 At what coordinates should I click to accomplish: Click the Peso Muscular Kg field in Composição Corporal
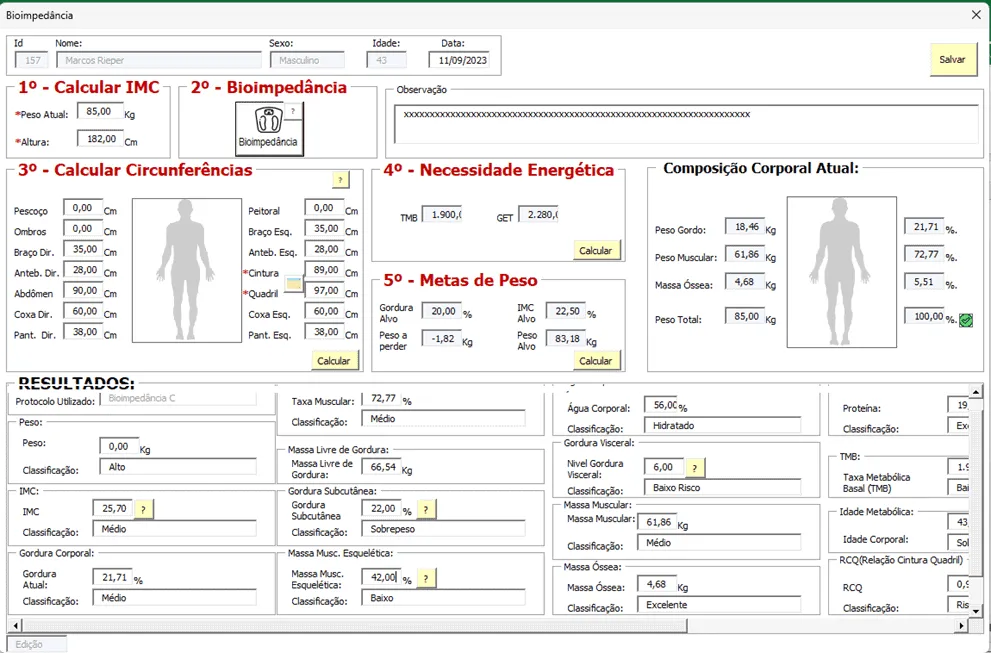[745, 255]
